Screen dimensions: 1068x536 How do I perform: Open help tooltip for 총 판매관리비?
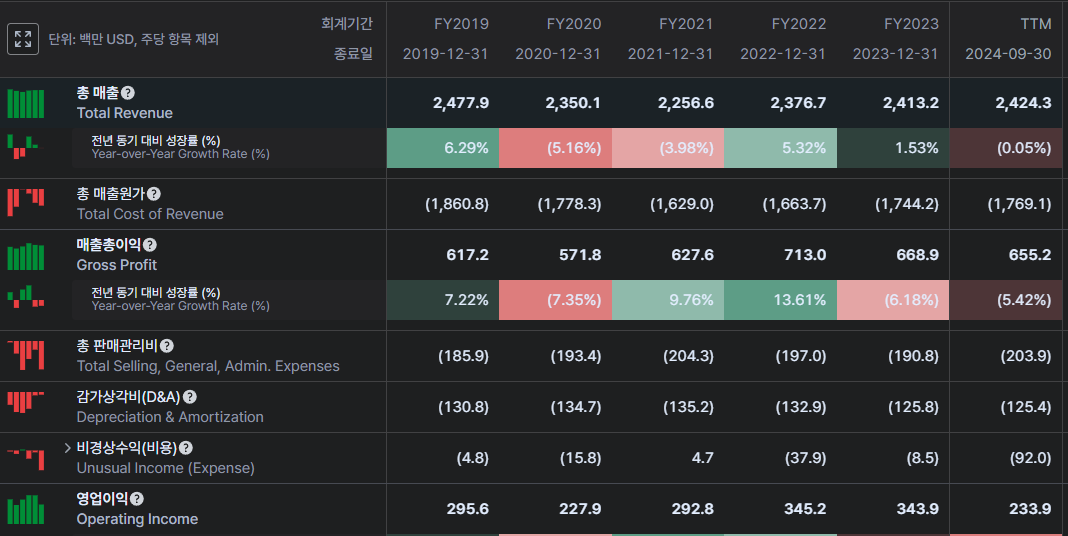166,346
